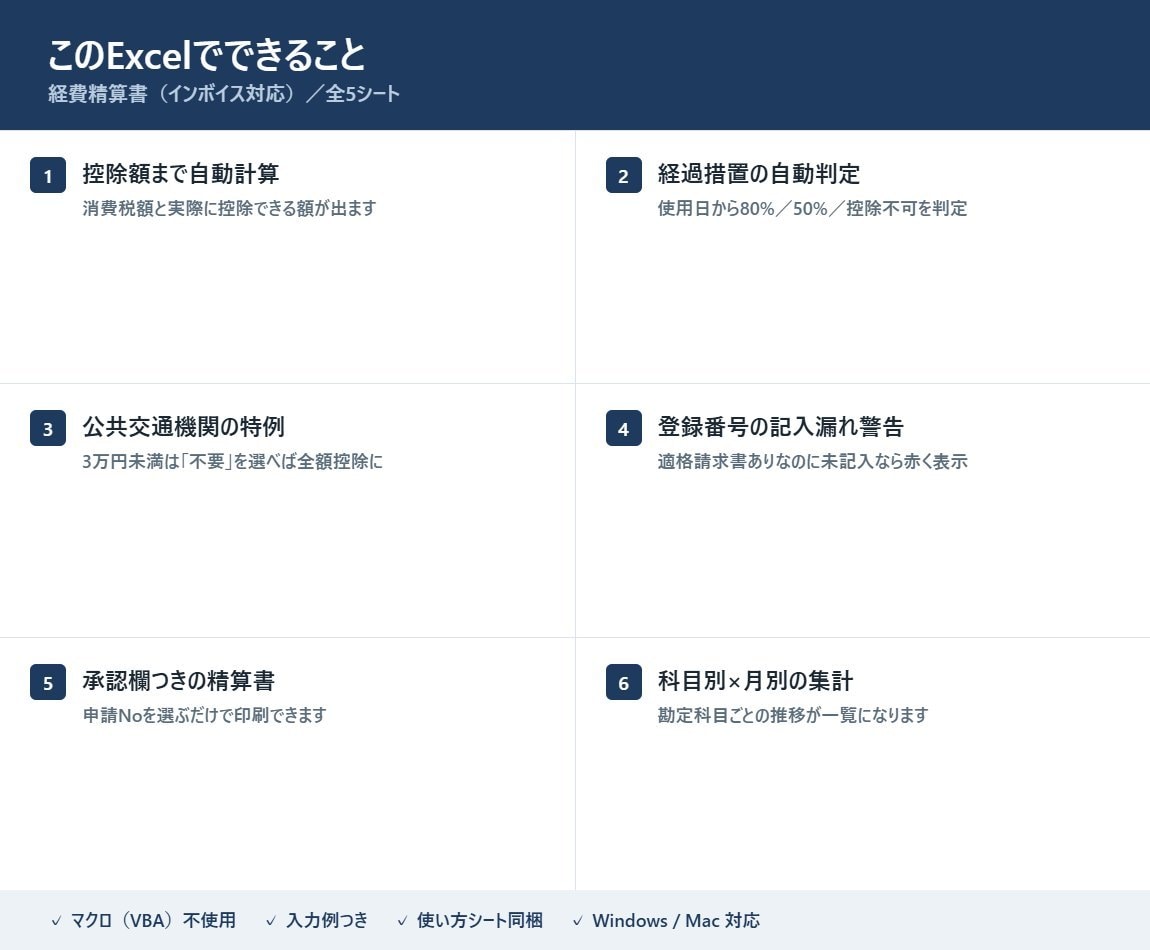1150x950 pixels.
Task: Click footer text マクロ(VBA)不使用
Action: click(153, 921)
